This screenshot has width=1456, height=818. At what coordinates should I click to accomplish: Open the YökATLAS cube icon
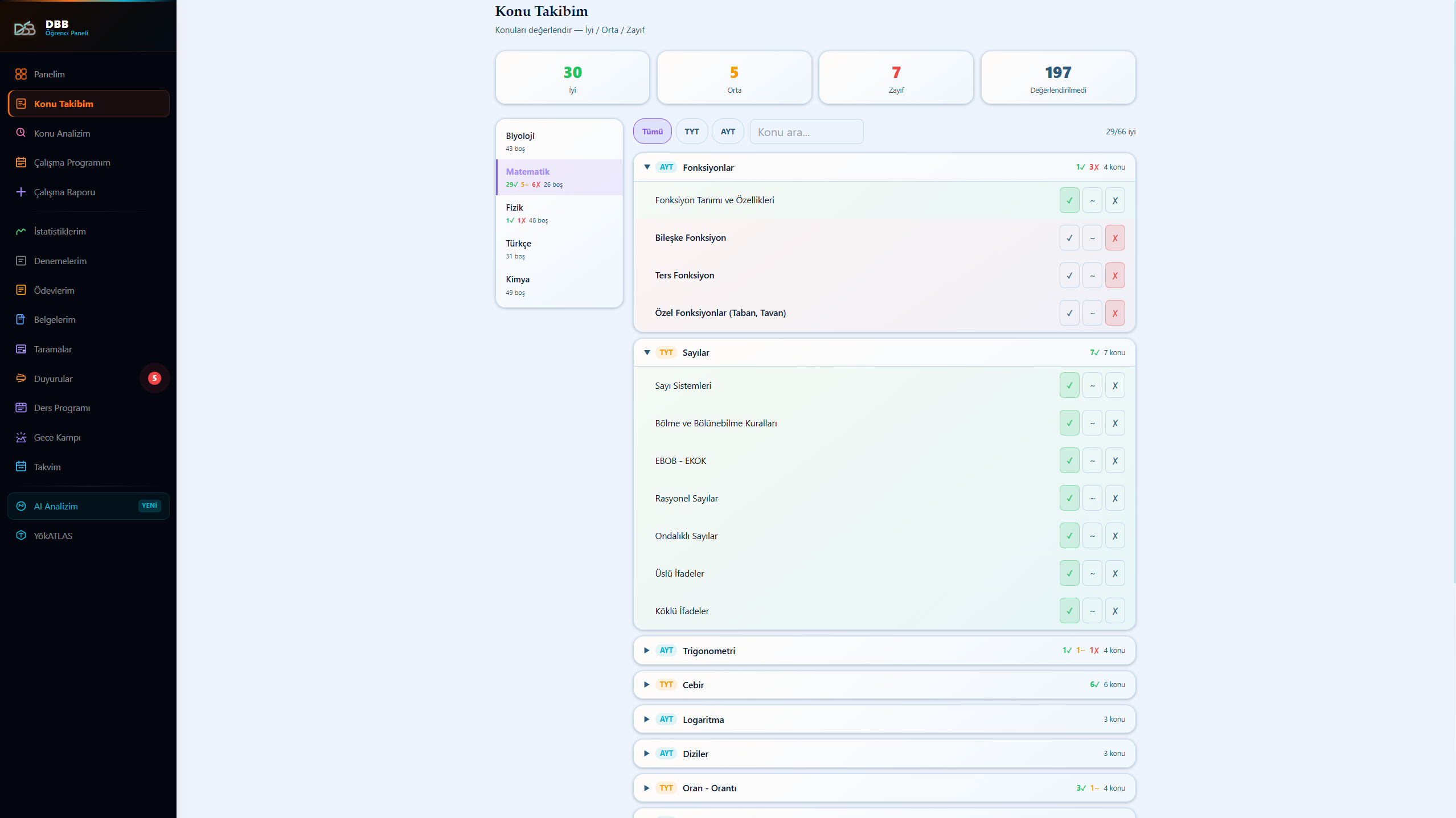21,536
